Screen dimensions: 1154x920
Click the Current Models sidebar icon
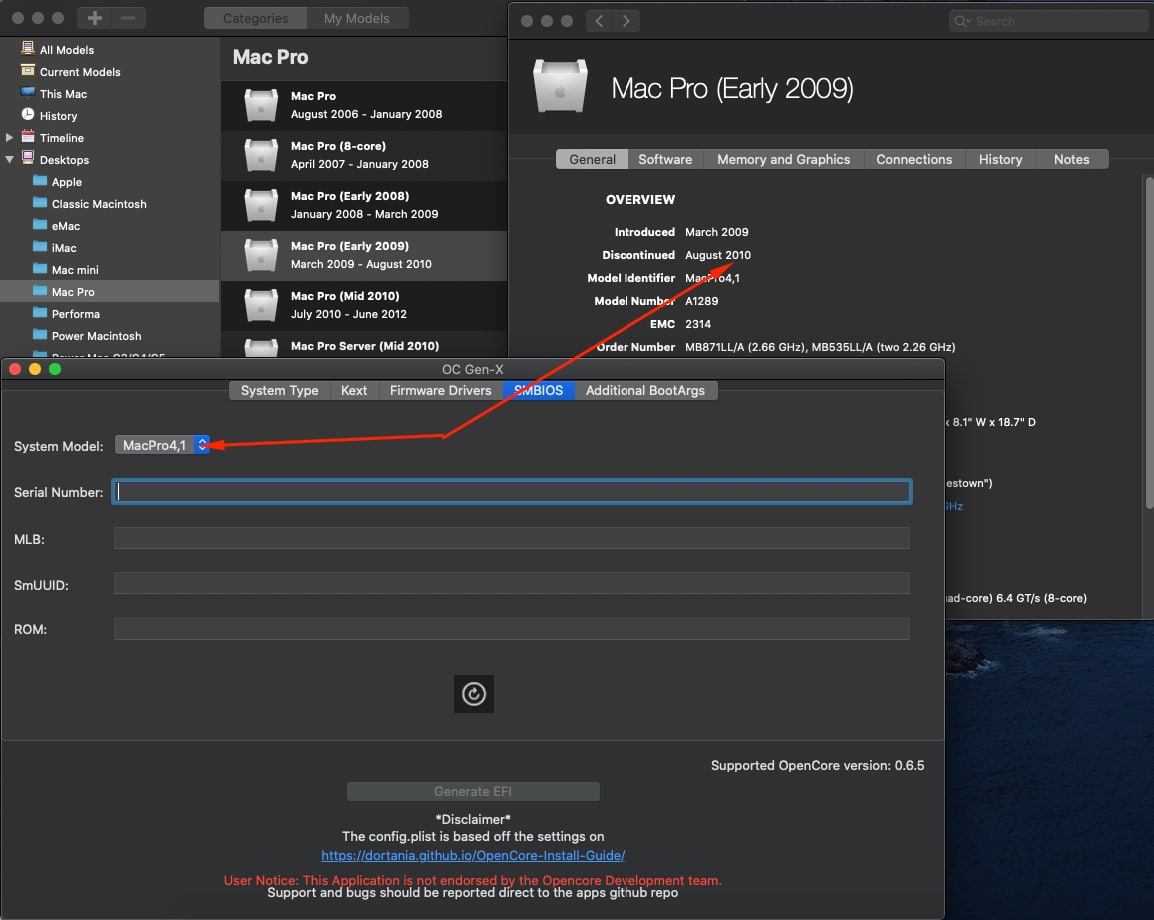click(28, 71)
